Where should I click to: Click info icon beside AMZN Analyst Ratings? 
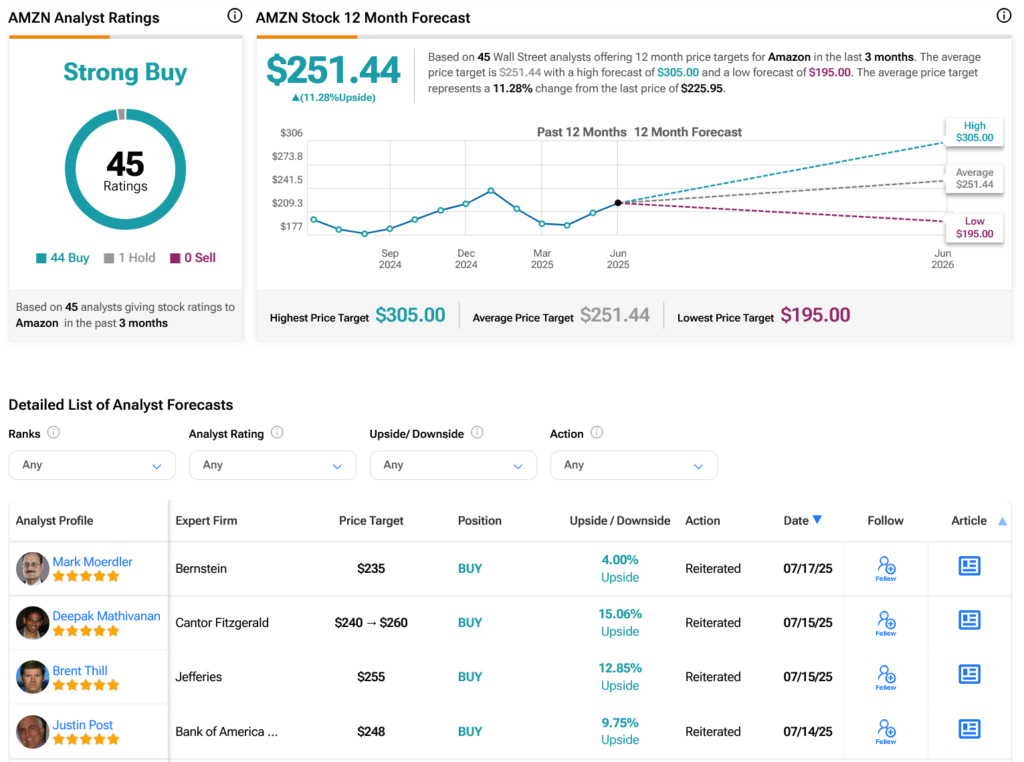[234, 16]
